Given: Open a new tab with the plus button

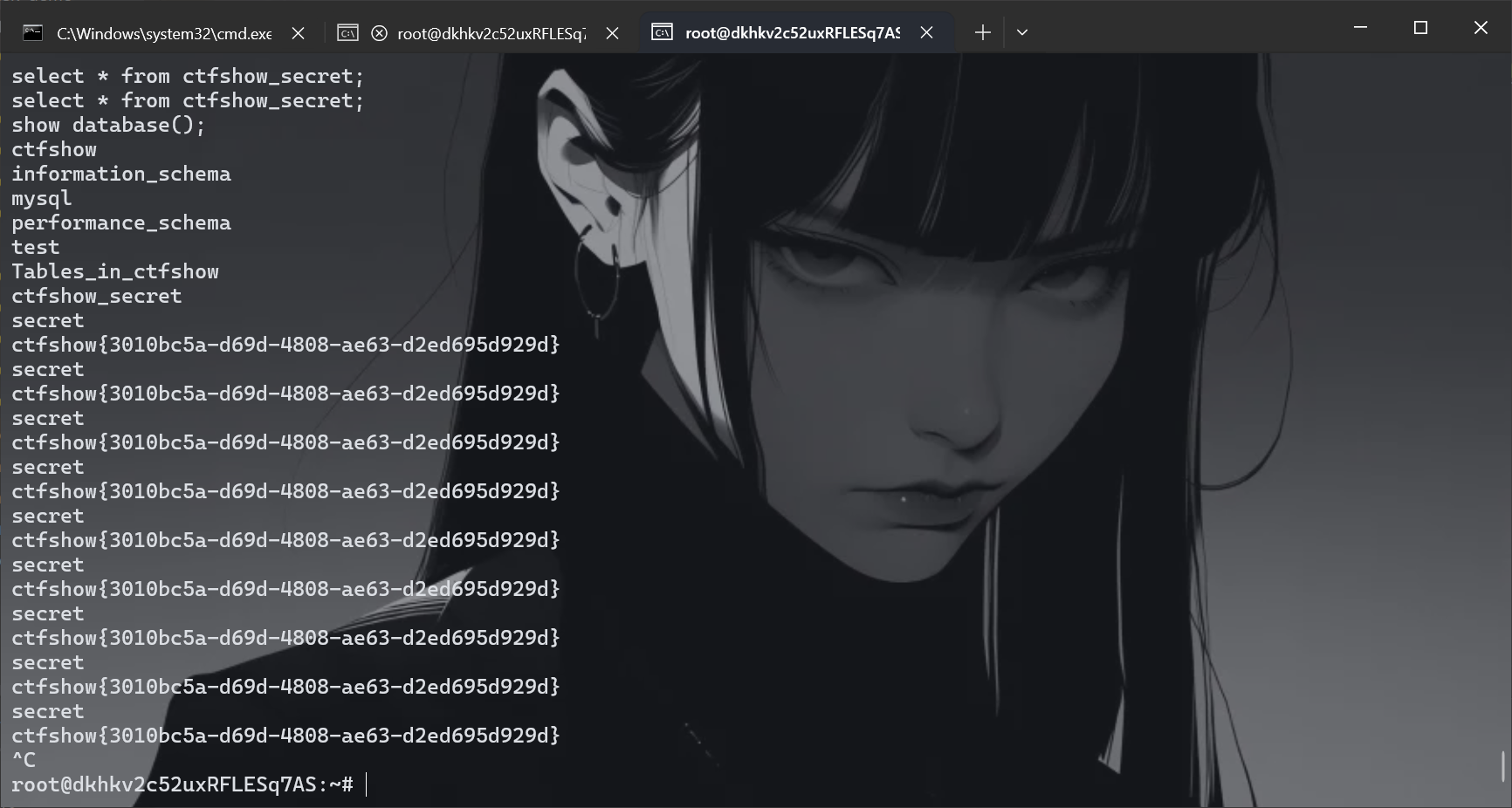Looking at the screenshot, I should (982, 32).
